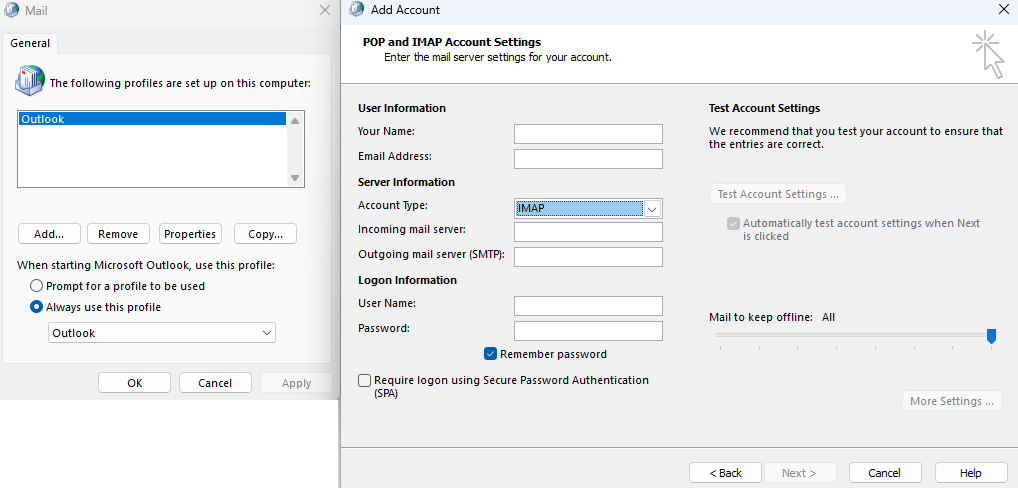The image size is (1018, 488).
Task: Click the profile list scroll up arrow
Action: [295, 121]
